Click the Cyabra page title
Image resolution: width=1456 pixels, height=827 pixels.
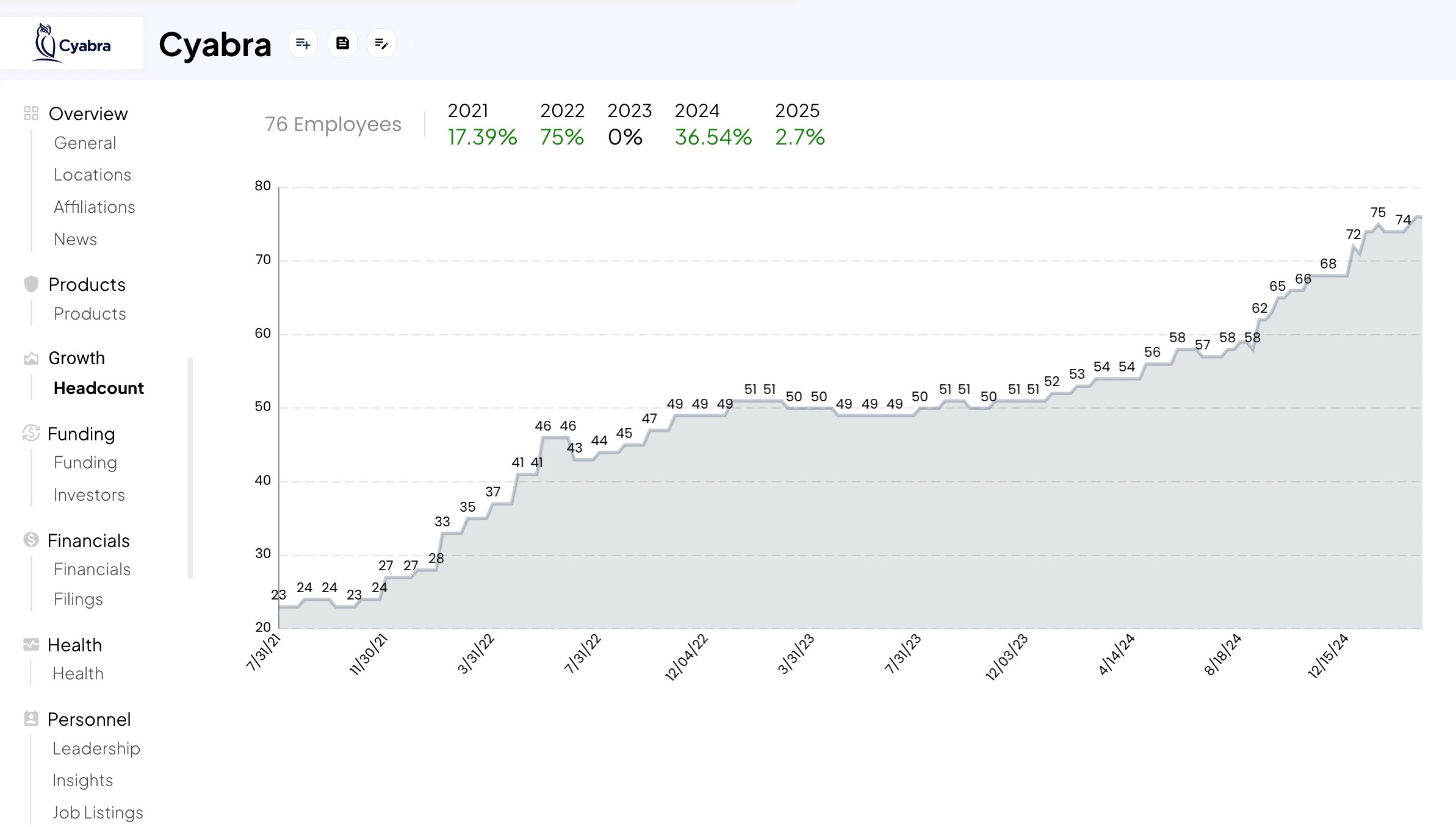[x=215, y=45]
